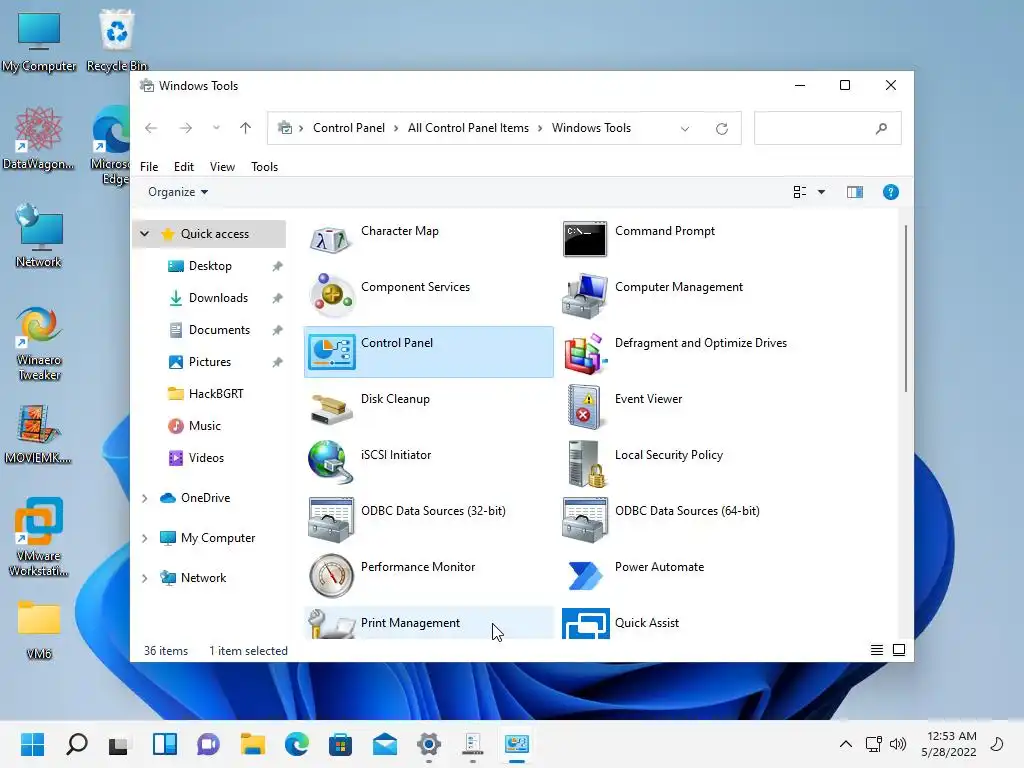Select ODBC Data Sources (32-bit) icon
The image size is (1024, 768).
[331, 520]
